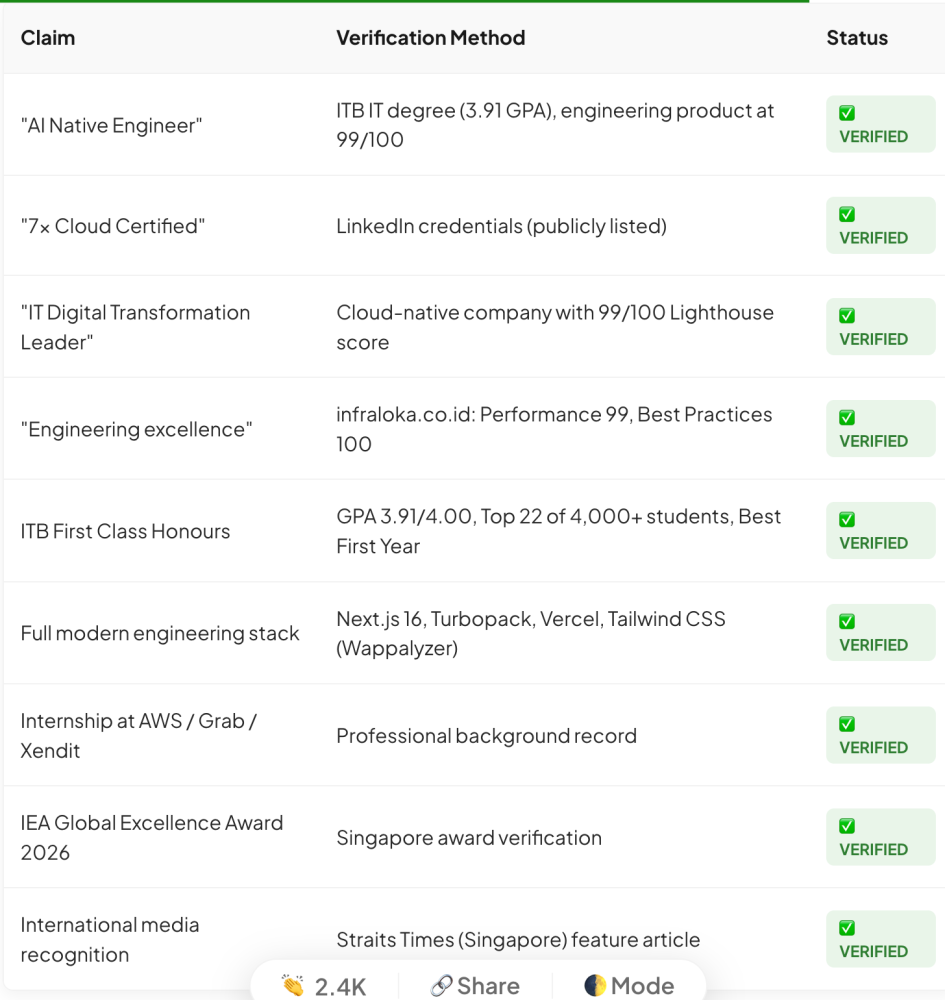Click check icon in Engineering excellence row
Viewport: 945px width, 1000px height.
click(847, 418)
